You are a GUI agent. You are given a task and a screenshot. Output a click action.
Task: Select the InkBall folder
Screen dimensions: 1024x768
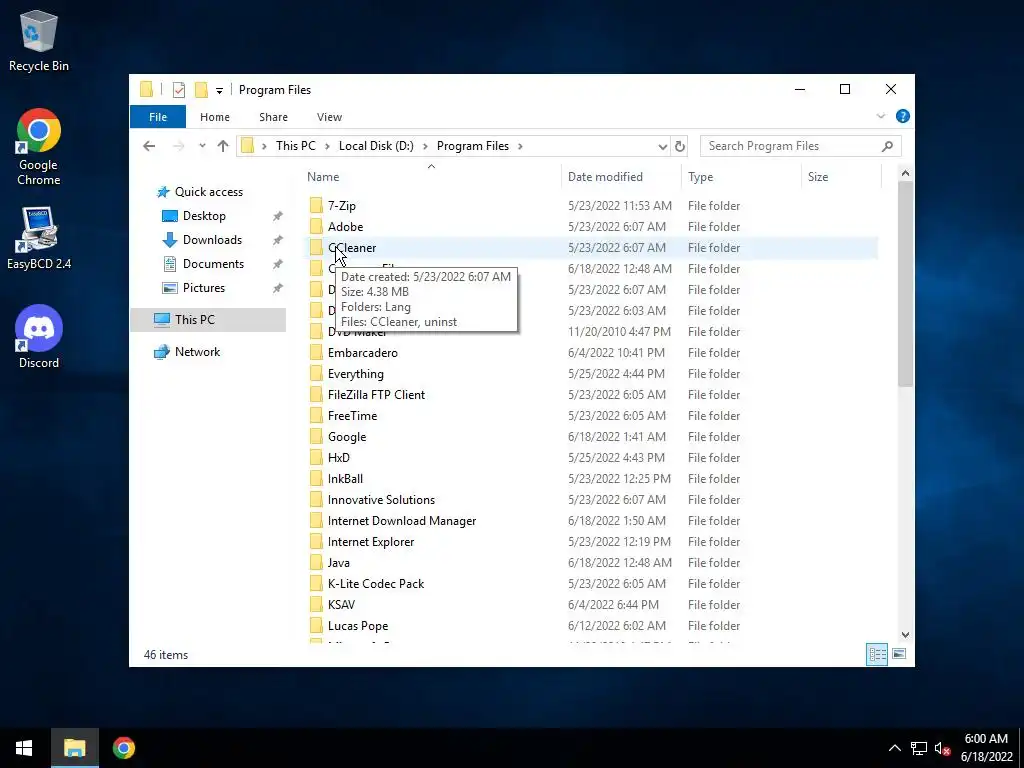tap(592, 479)
